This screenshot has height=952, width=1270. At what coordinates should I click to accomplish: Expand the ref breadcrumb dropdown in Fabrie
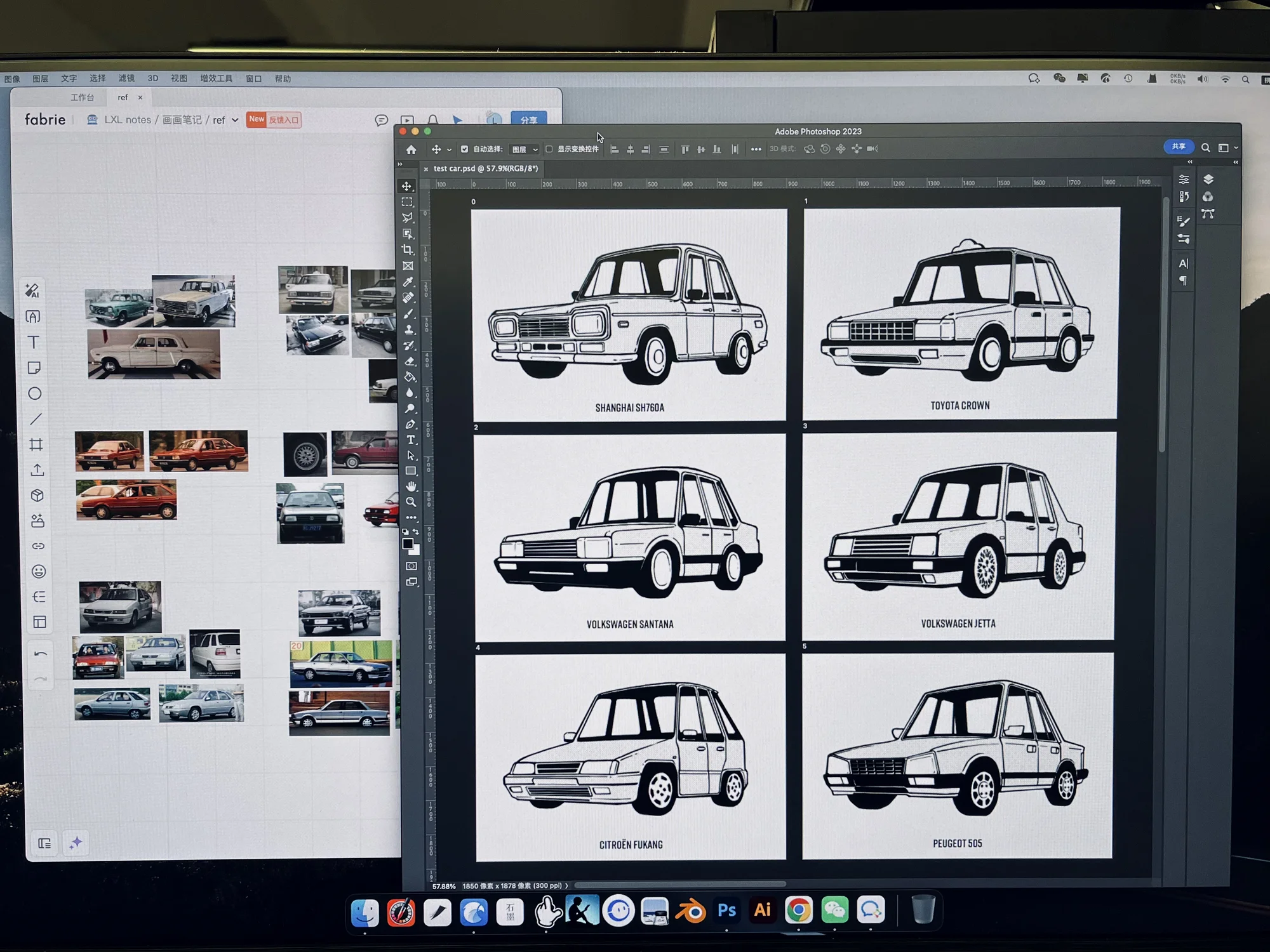pos(235,120)
